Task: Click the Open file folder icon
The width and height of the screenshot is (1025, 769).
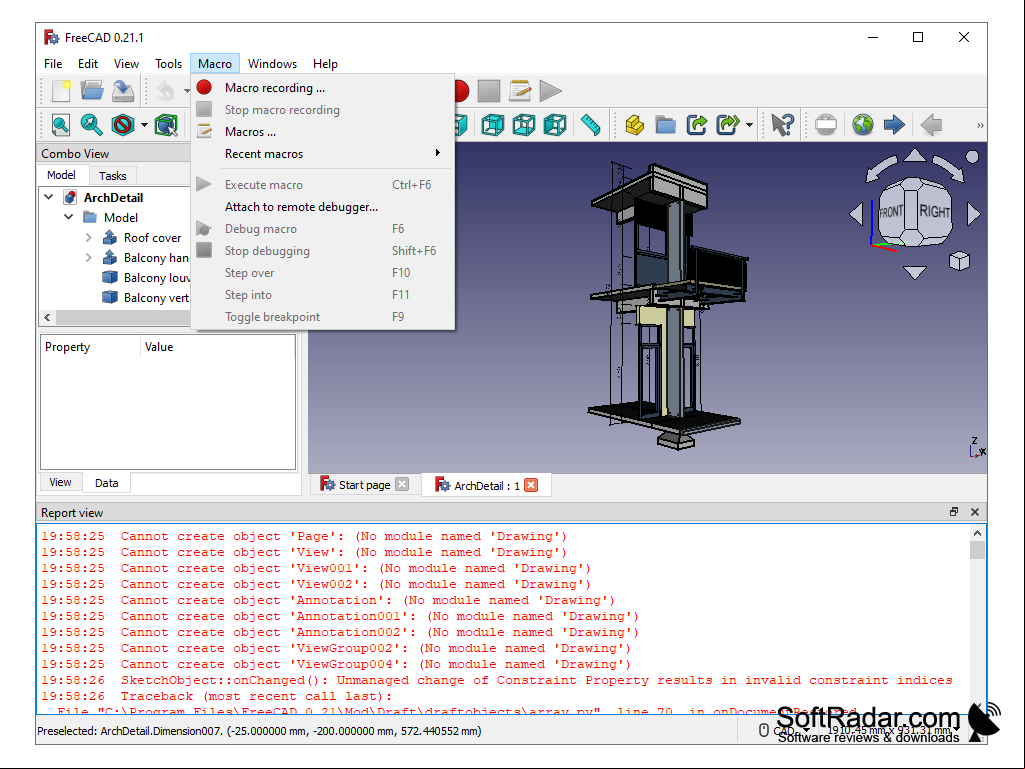Action: 92,91
